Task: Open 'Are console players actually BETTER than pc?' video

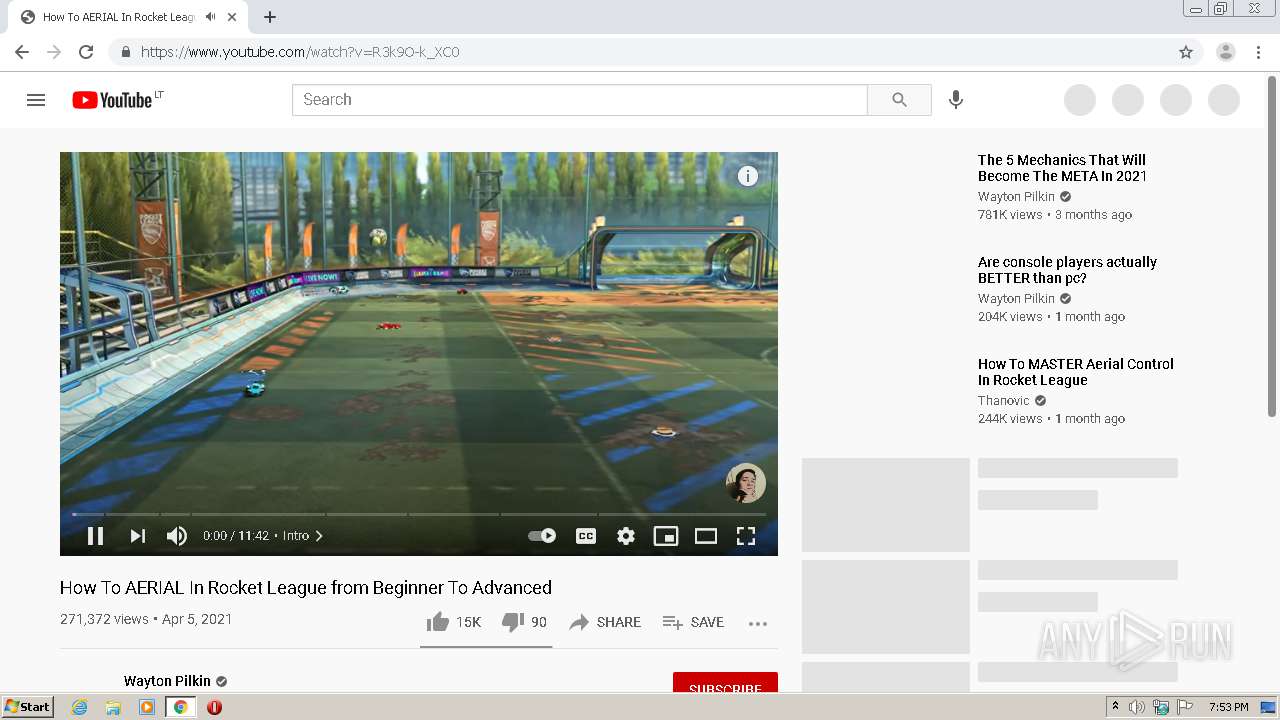Action: click(x=1067, y=270)
